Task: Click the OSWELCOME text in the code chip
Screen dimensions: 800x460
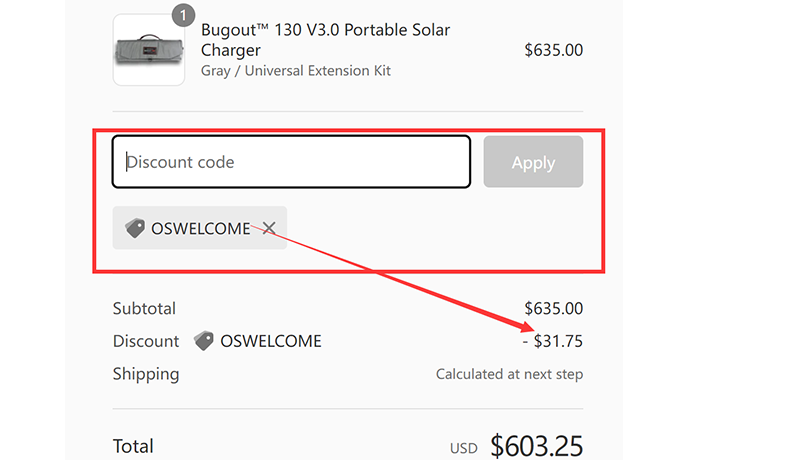Action: 200,229
